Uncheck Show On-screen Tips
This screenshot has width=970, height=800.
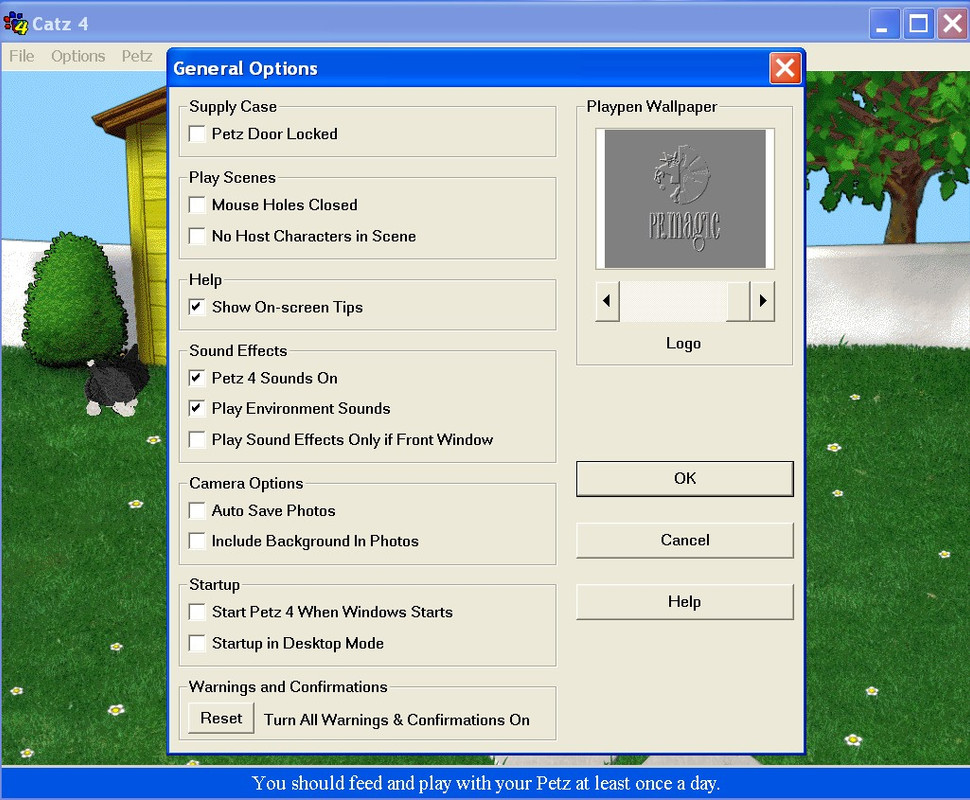pos(197,307)
